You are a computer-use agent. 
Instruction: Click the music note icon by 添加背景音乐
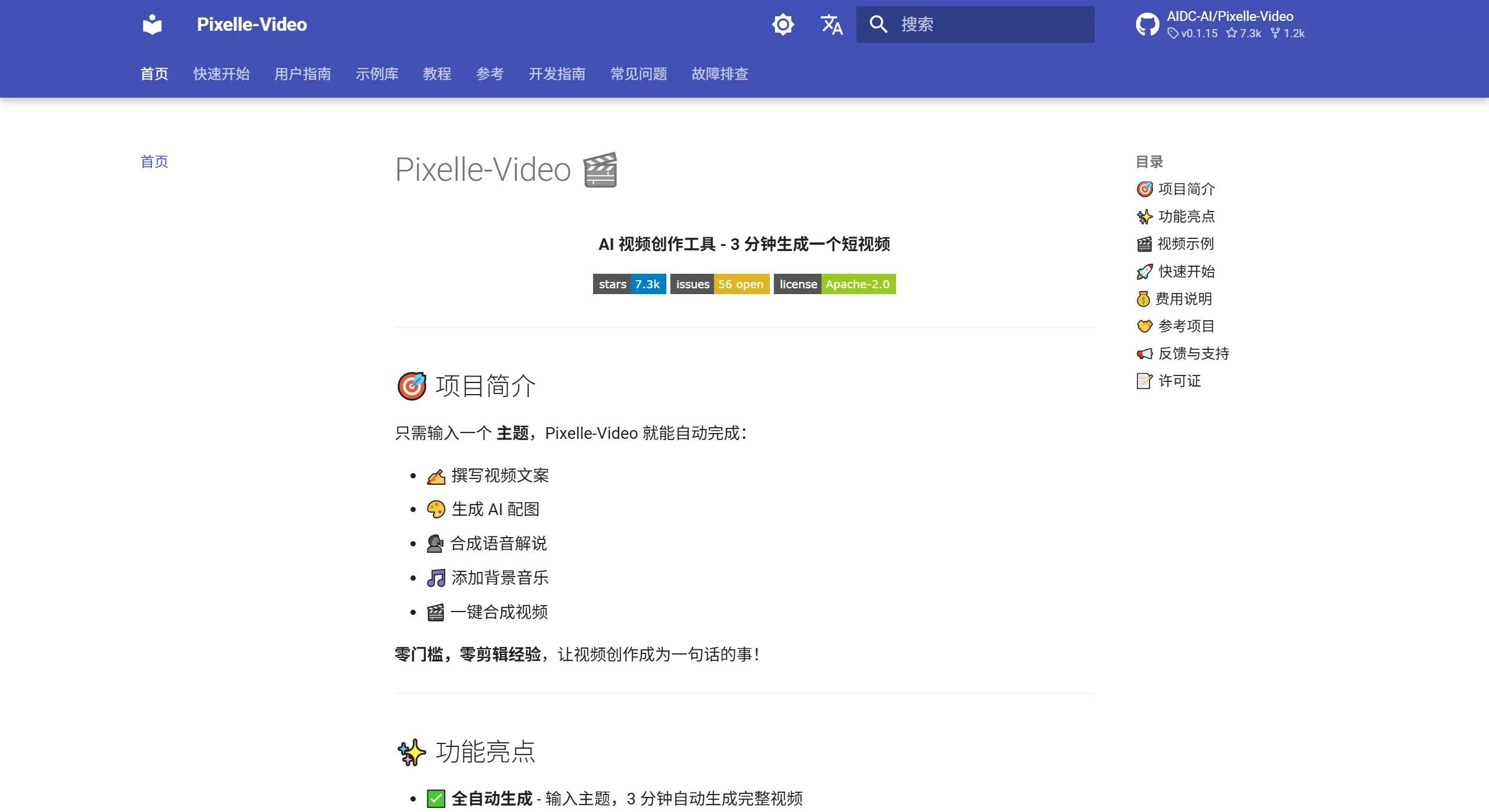(436, 578)
